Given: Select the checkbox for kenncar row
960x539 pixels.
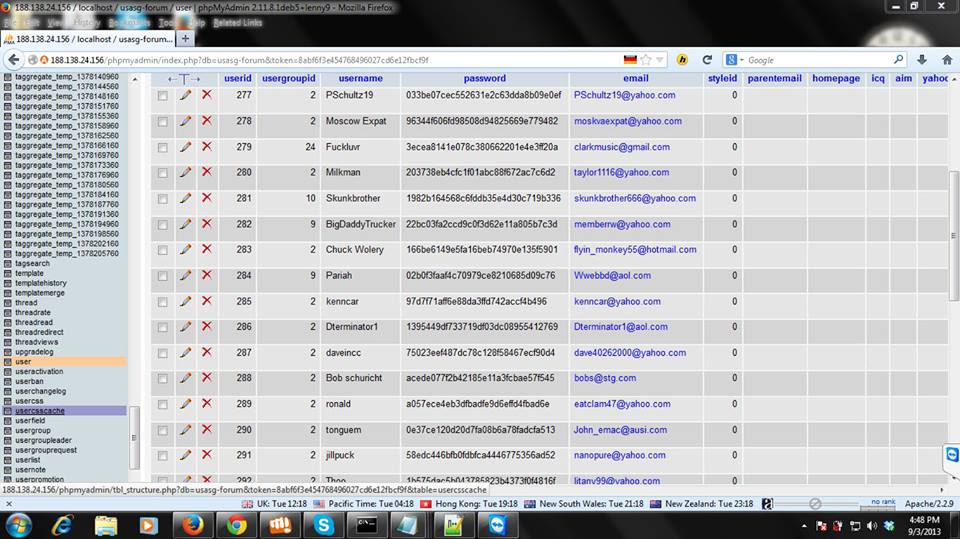Looking at the screenshot, I should tap(162, 302).
